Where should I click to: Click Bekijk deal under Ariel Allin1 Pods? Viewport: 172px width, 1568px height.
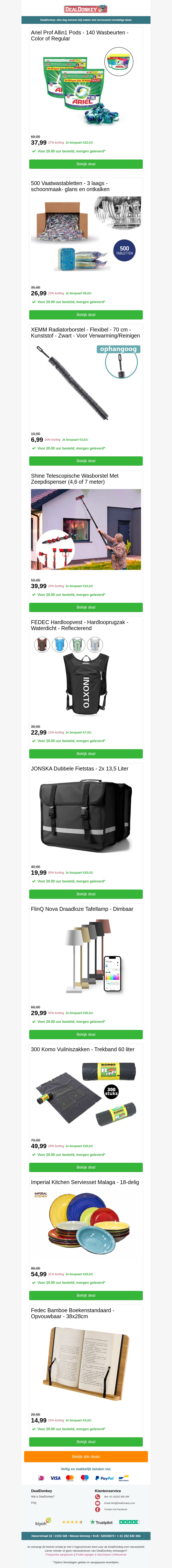pos(86,164)
